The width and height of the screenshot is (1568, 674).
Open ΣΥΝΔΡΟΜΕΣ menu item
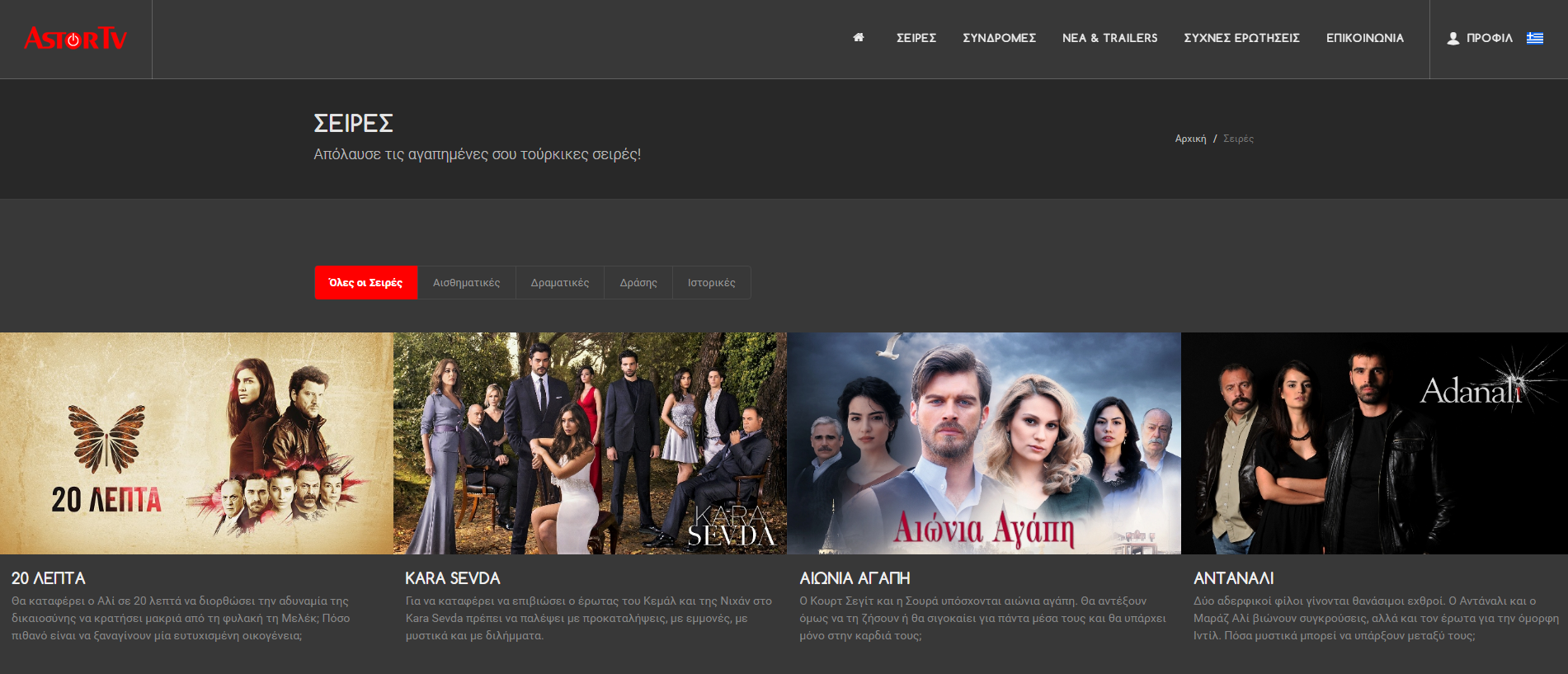[1000, 38]
